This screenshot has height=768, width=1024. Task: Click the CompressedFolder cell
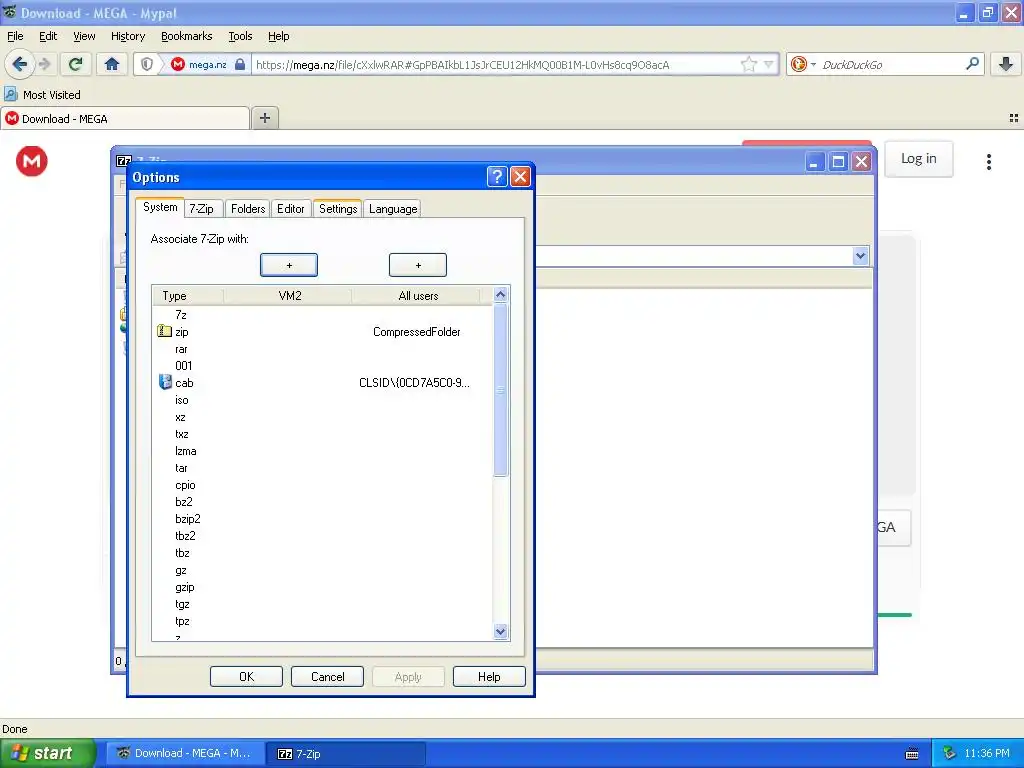(x=417, y=332)
